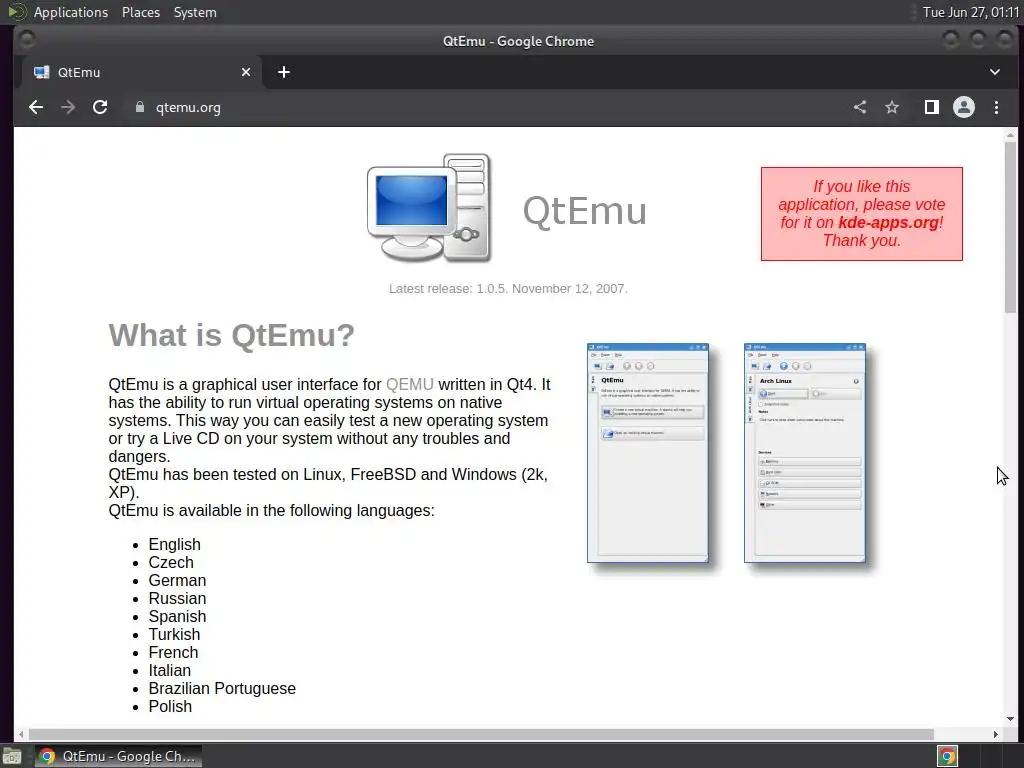Screen dimensions: 1024x768
Task: Click the scroll-up arrow of the vertical scrollbar
Action: click(x=1010, y=135)
